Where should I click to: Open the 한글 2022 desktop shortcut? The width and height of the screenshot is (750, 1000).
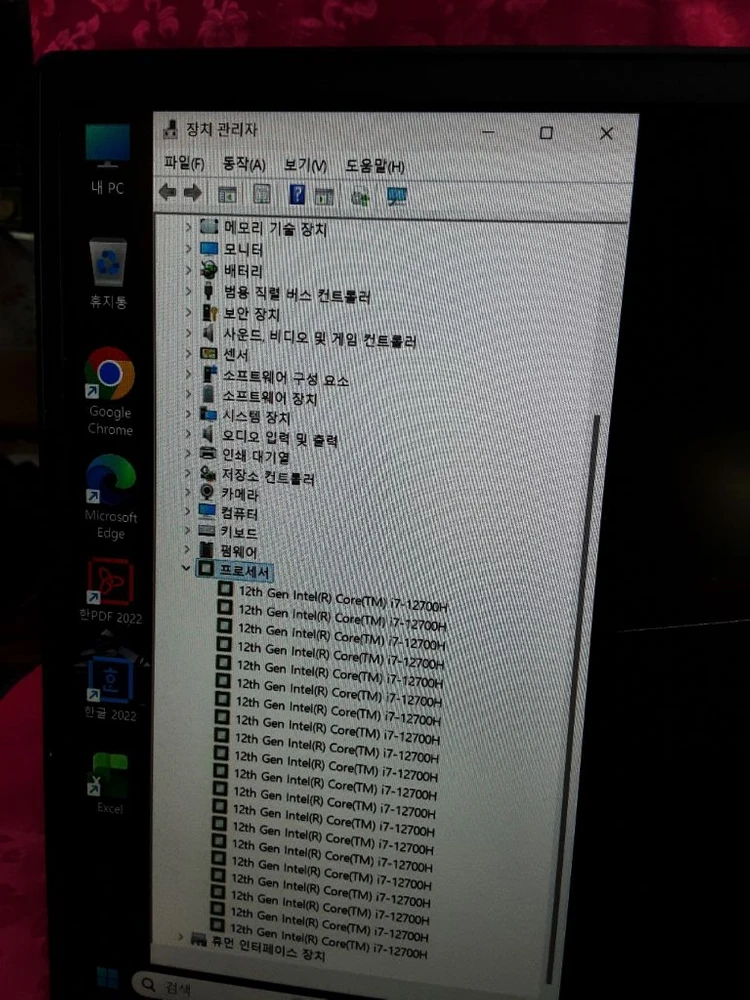(x=110, y=689)
